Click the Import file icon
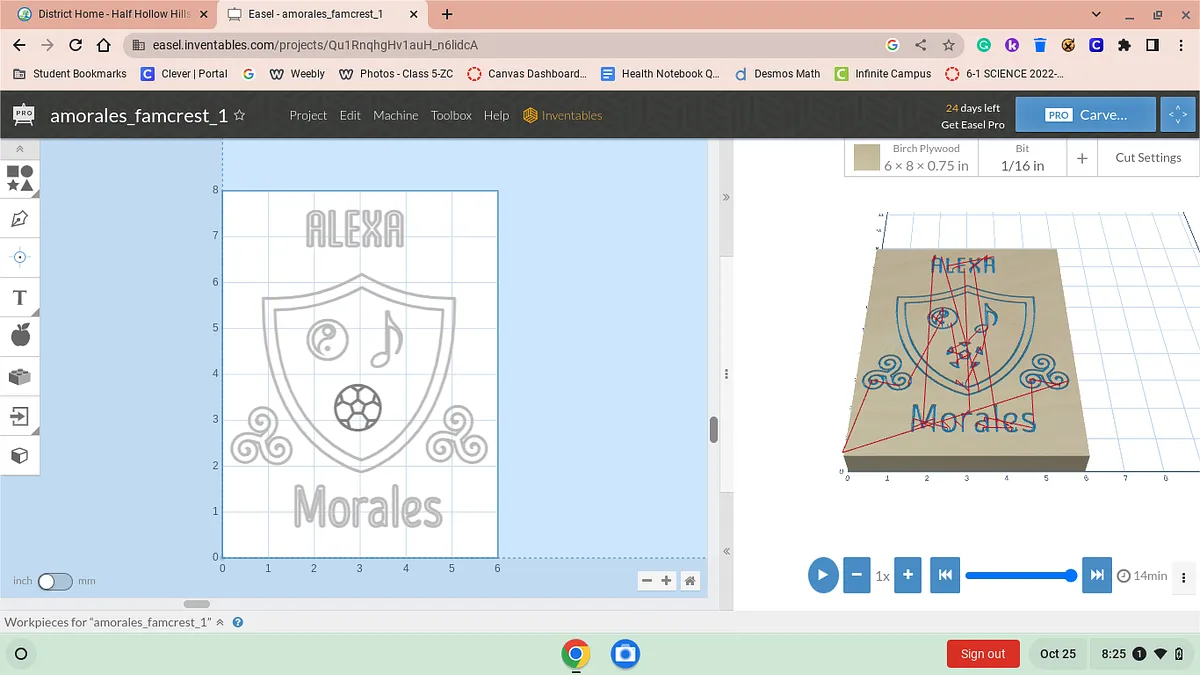The image size is (1200, 675). pos(20,416)
